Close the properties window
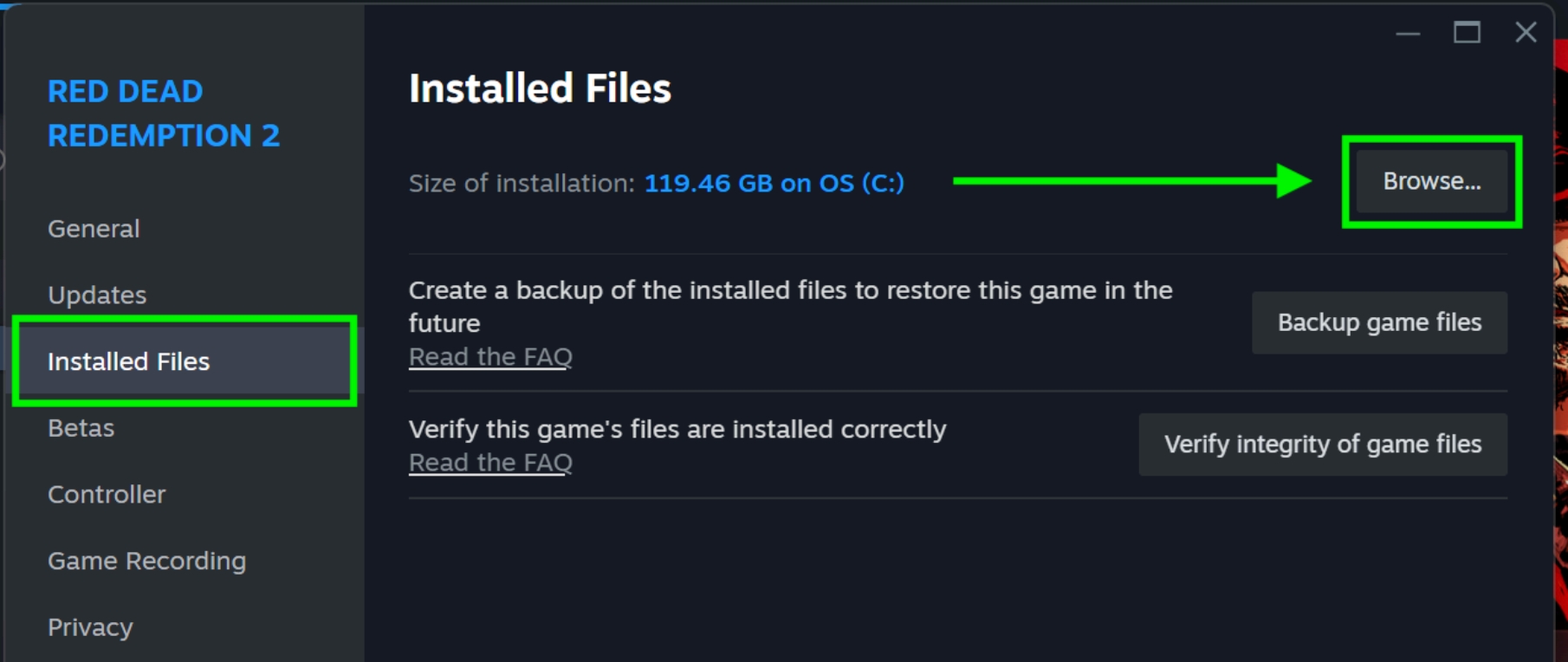Image resolution: width=1568 pixels, height=662 pixels. click(x=1526, y=33)
